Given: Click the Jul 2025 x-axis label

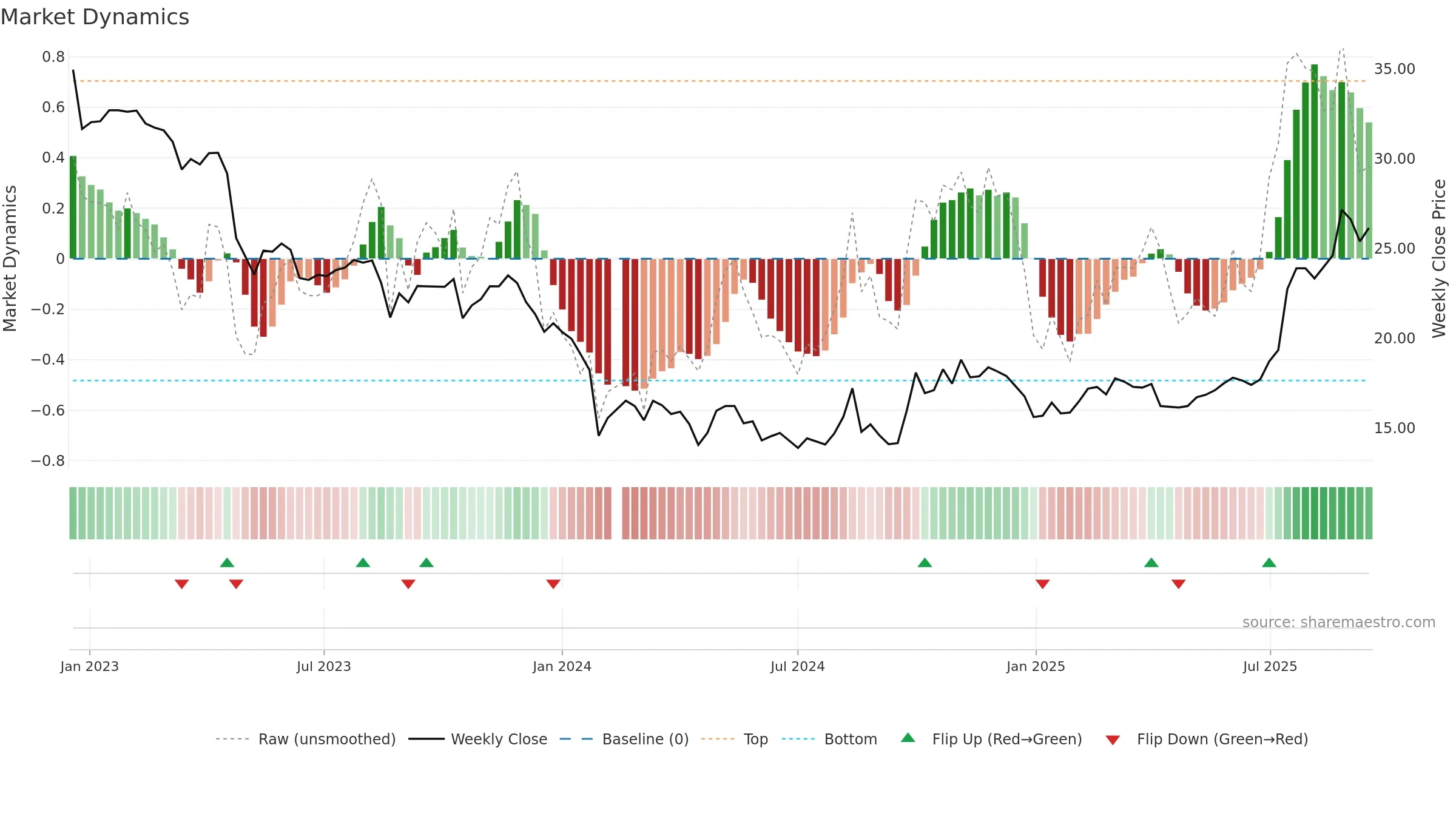Looking at the screenshot, I should tap(1270, 666).
